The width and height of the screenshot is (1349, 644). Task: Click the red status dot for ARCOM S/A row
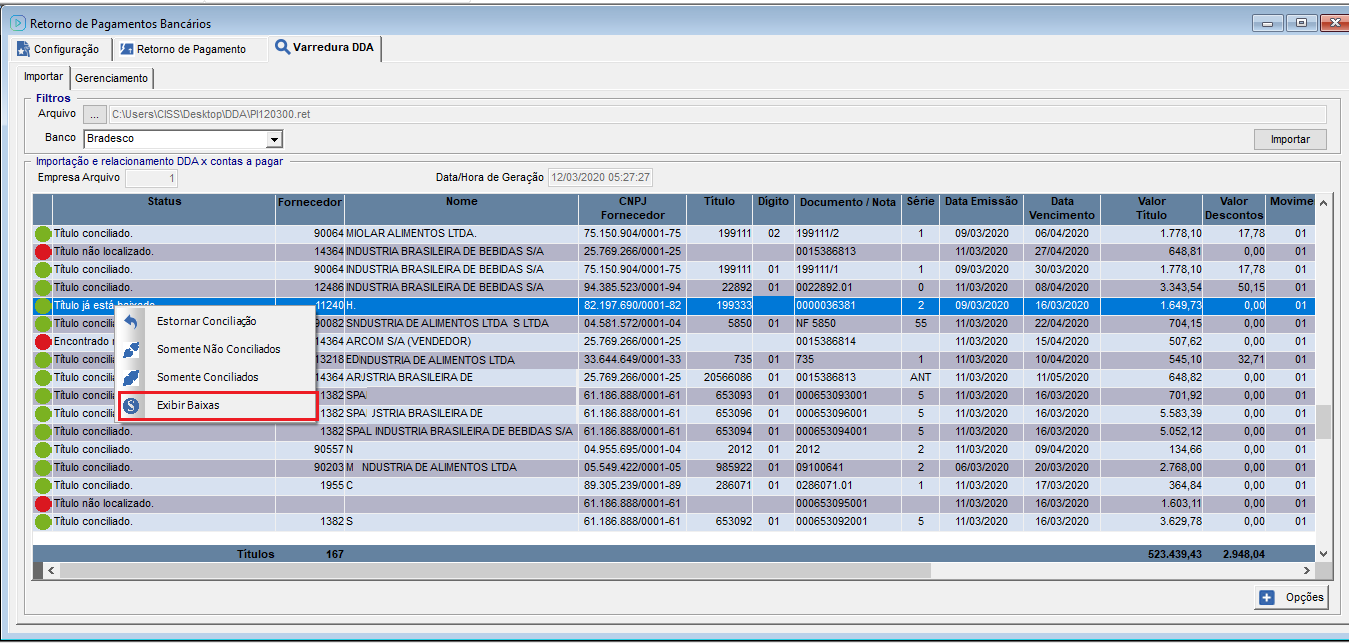click(x=43, y=341)
